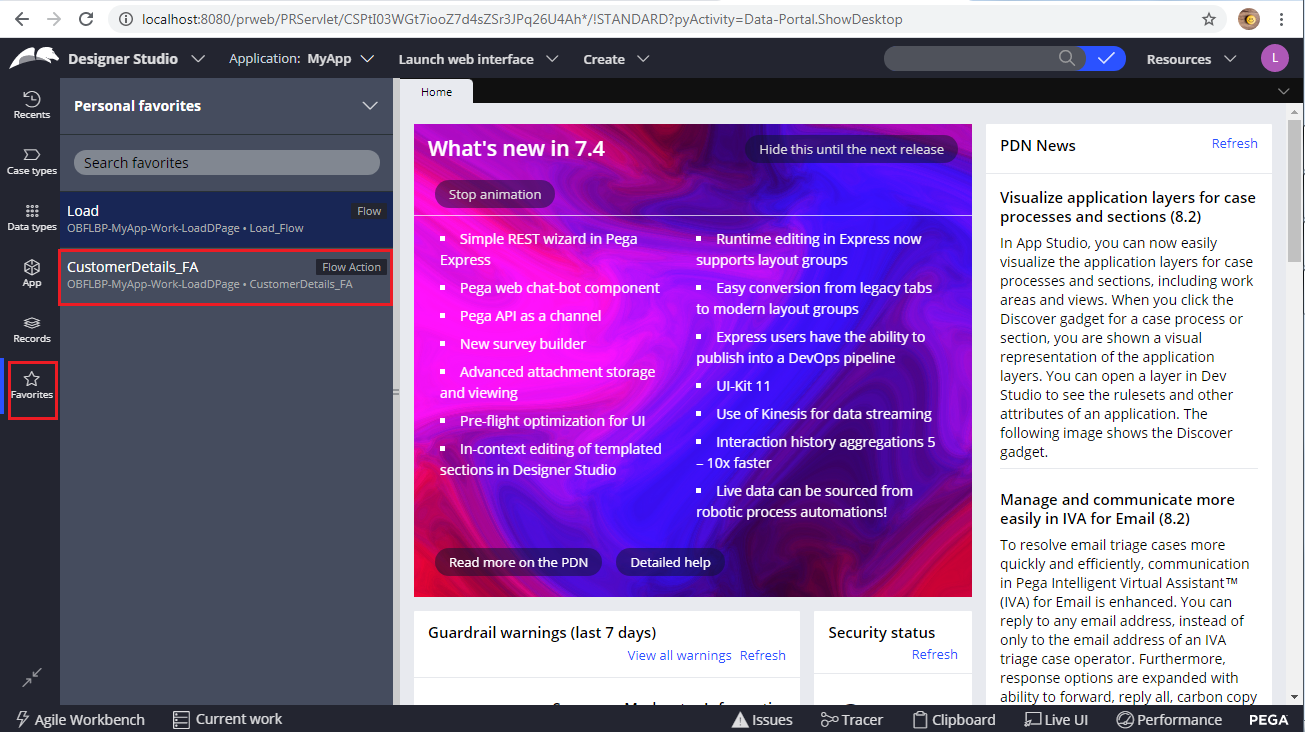This screenshot has width=1305, height=732.
Task: Open Case types in the sidebar
Action: point(31,160)
